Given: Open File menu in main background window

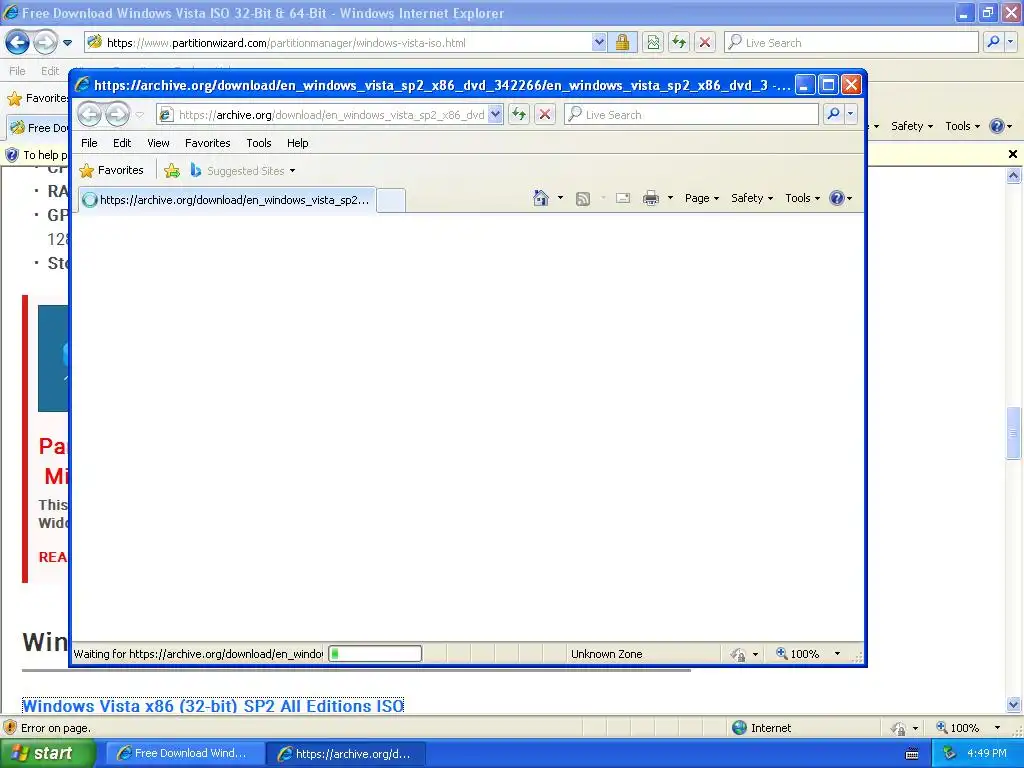Looking at the screenshot, I should [18, 71].
